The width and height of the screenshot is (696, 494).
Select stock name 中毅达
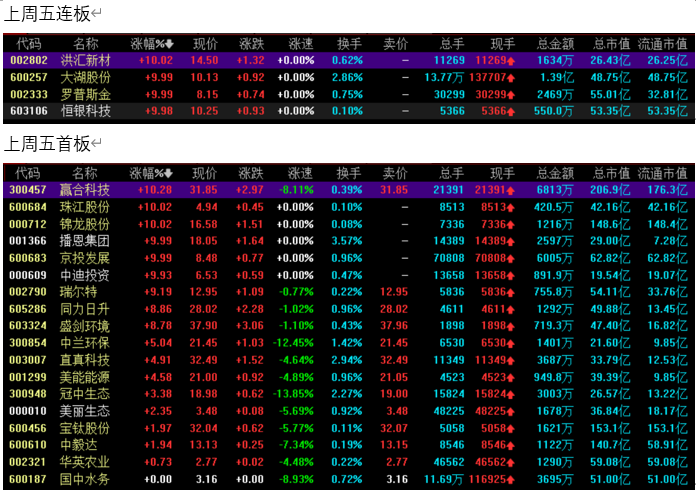[78, 445]
